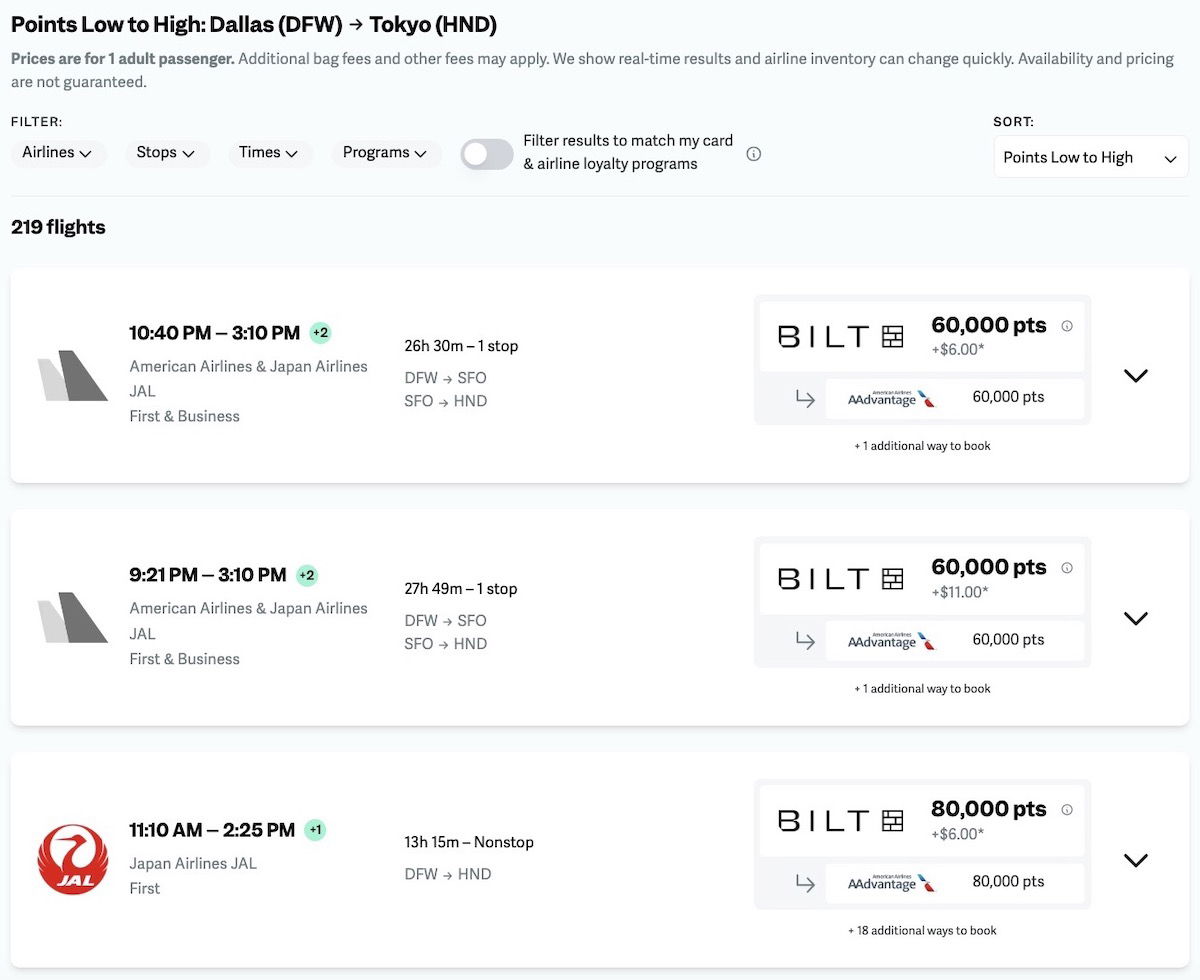
Task: Click '26h 30m – 1 stop' duration
Action: (x=461, y=346)
